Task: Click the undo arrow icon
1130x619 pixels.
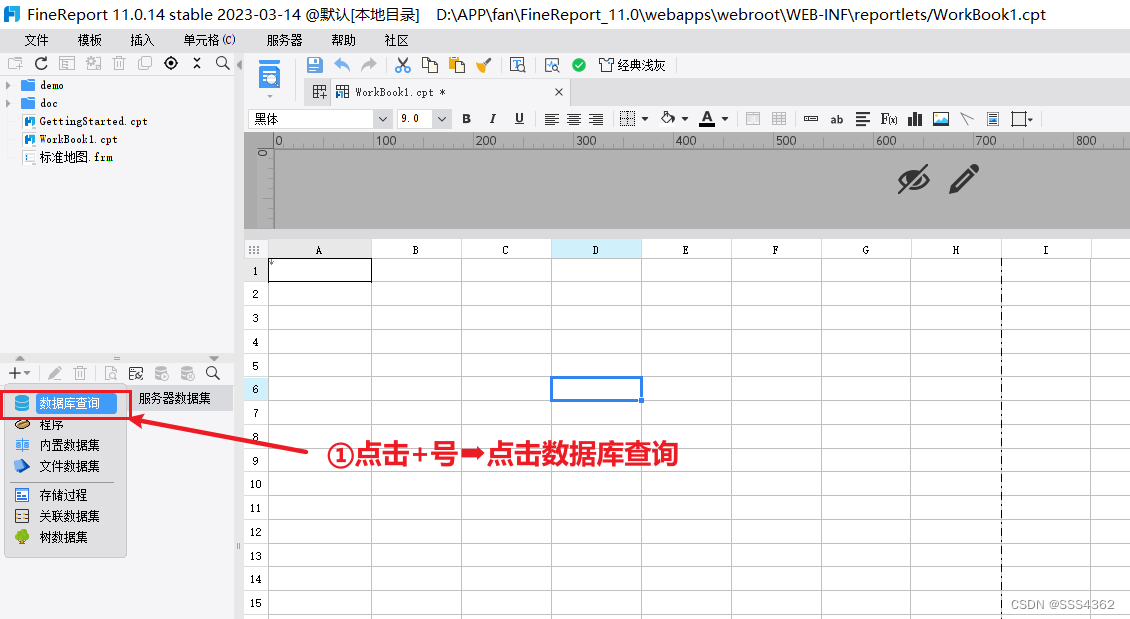Action: [x=342, y=65]
